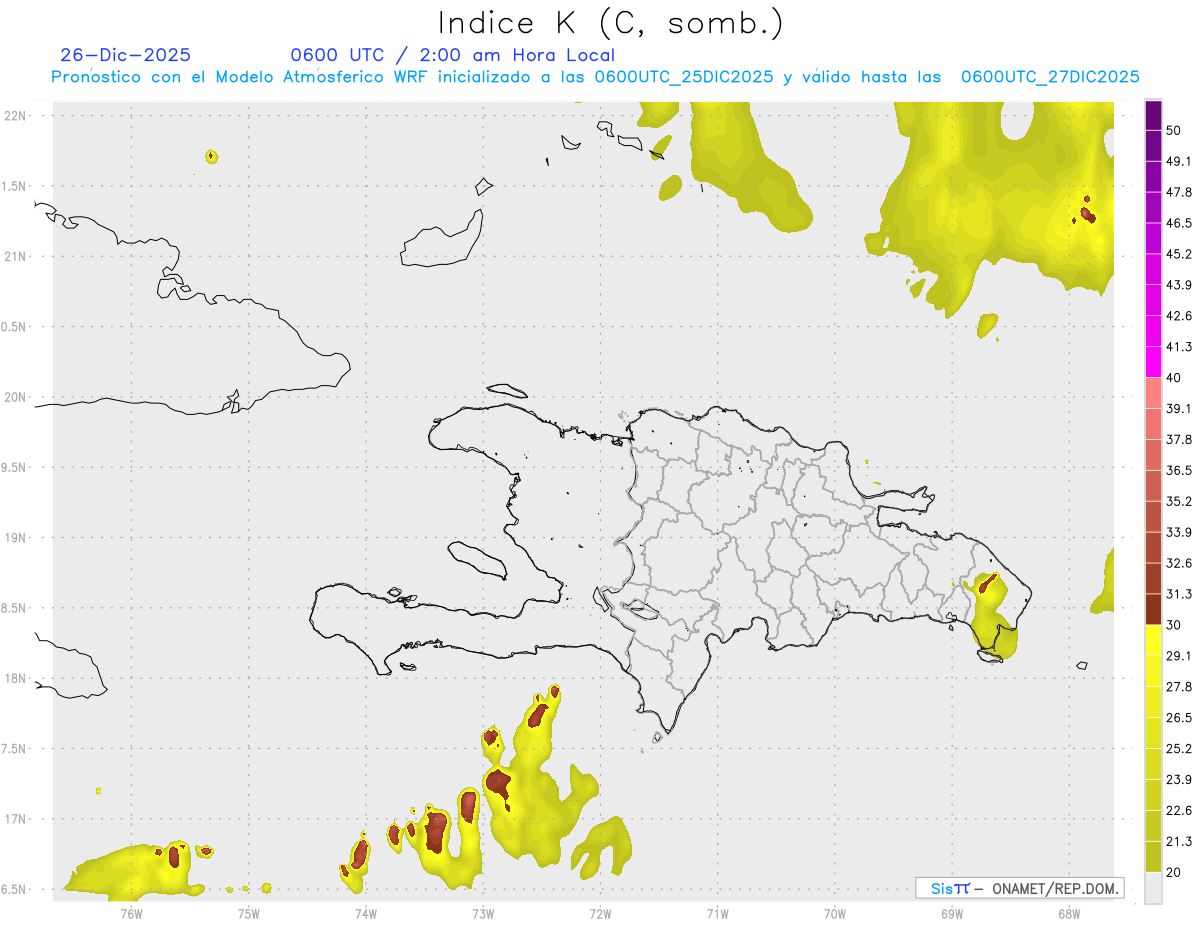Click the longitude axis label "75W"

tap(248, 913)
